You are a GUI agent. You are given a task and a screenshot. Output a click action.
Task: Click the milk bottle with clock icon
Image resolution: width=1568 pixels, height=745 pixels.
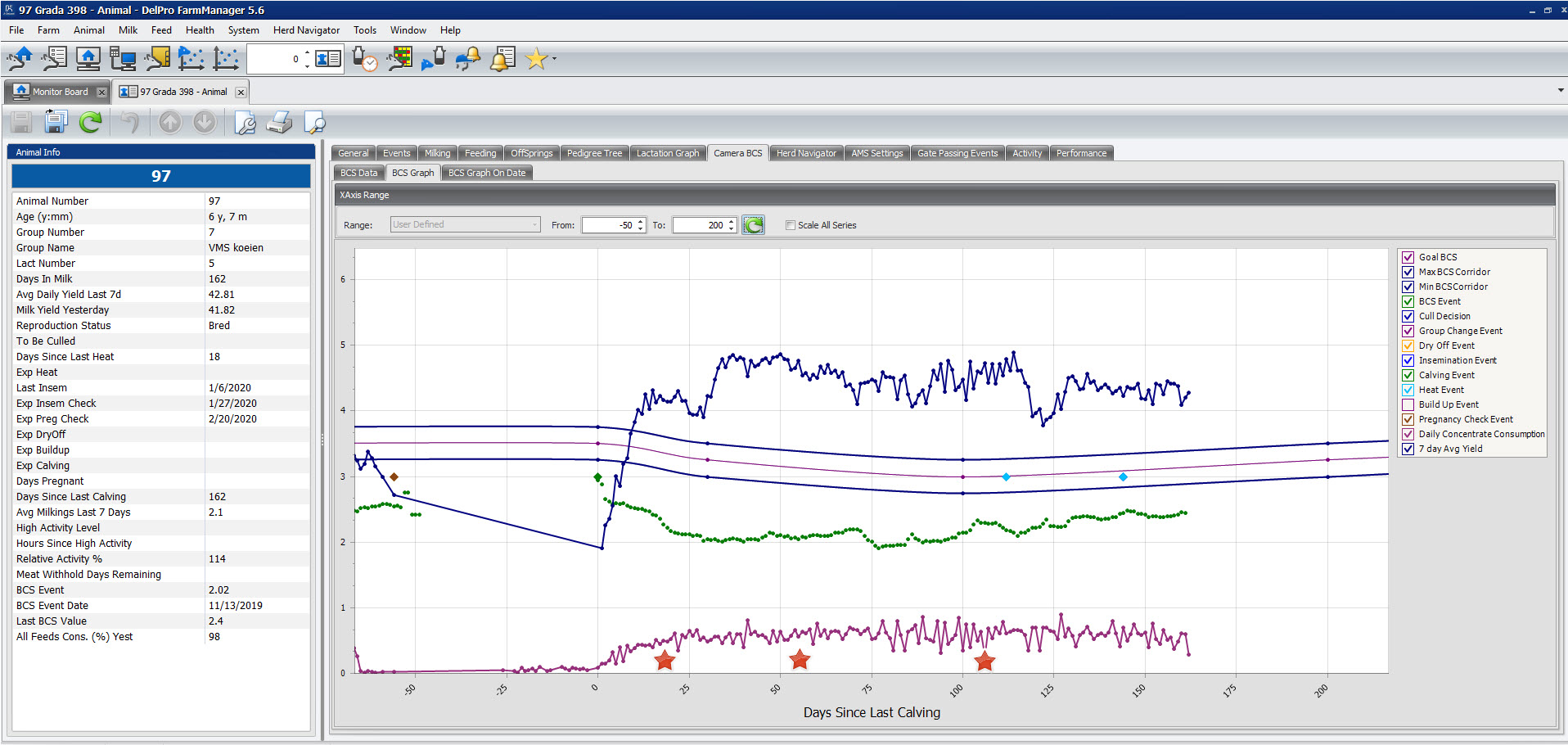click(364, 59)
